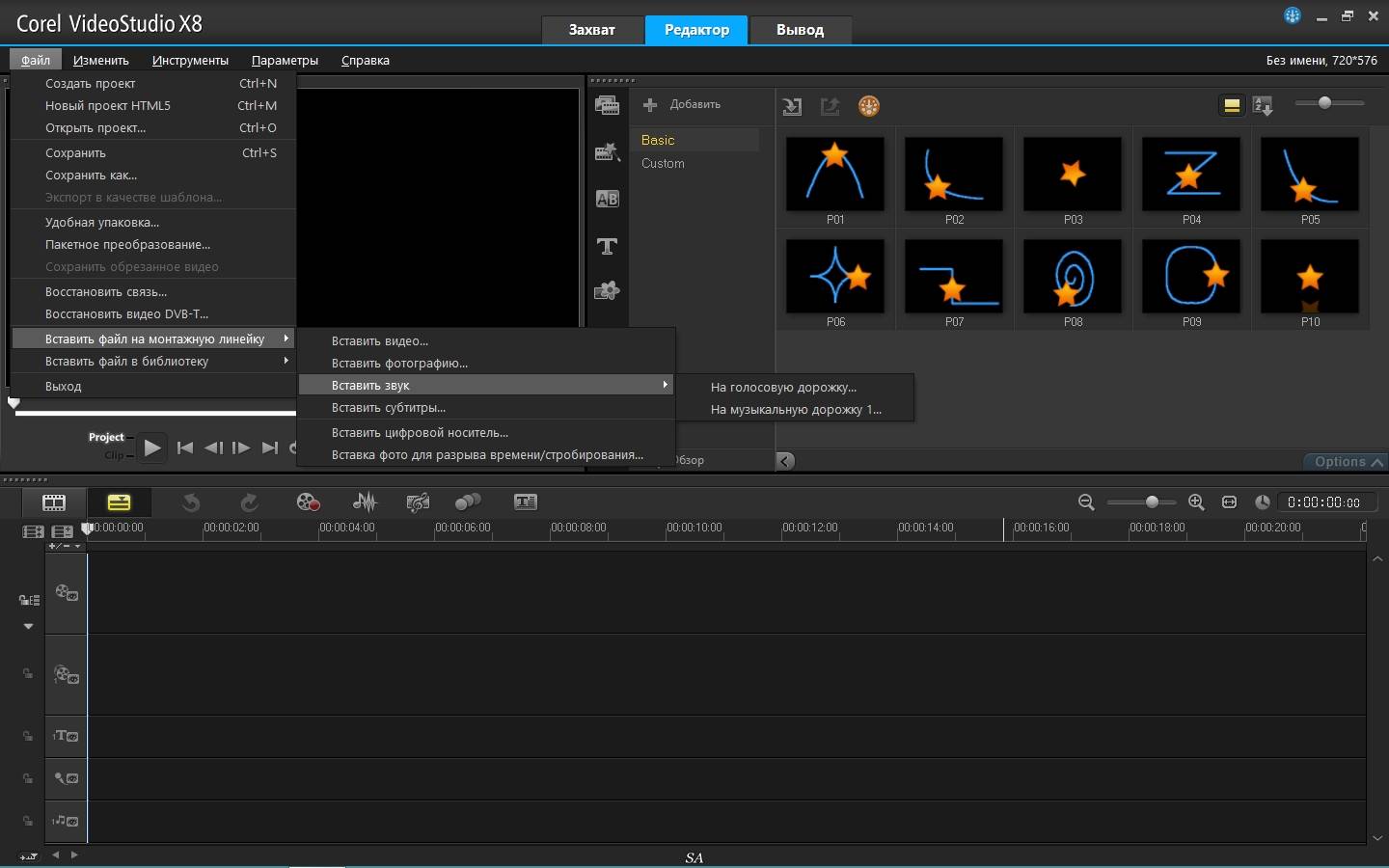1389x868 pixels.
Task: Open the Title (T) library icon
Action: [607, 246]
